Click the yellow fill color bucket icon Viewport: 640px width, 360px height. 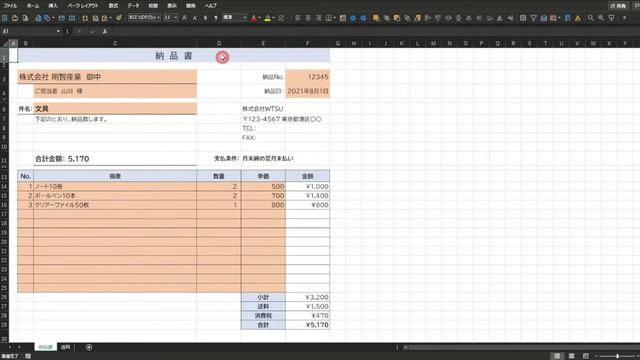click(x=267, y=18)
